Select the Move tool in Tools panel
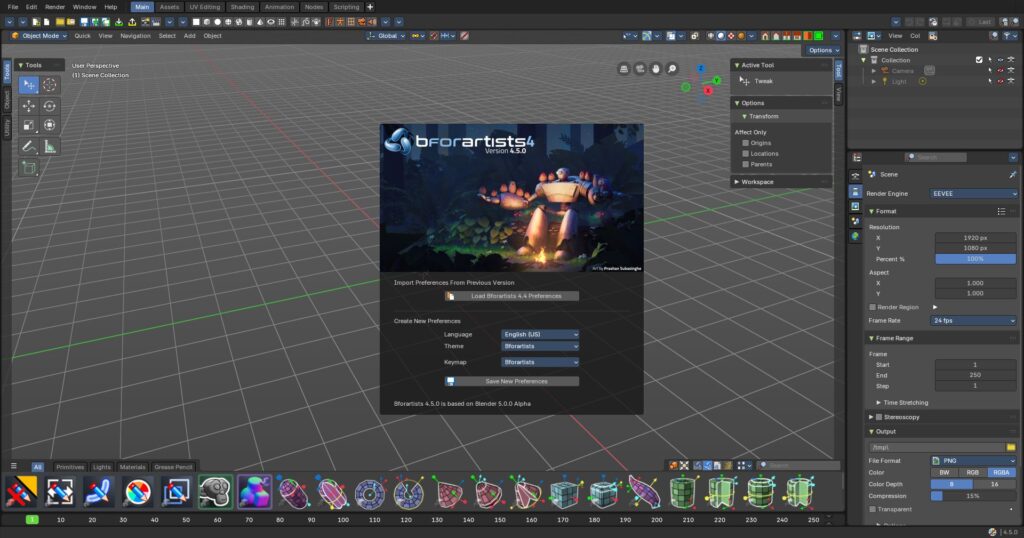 (29, 106)
